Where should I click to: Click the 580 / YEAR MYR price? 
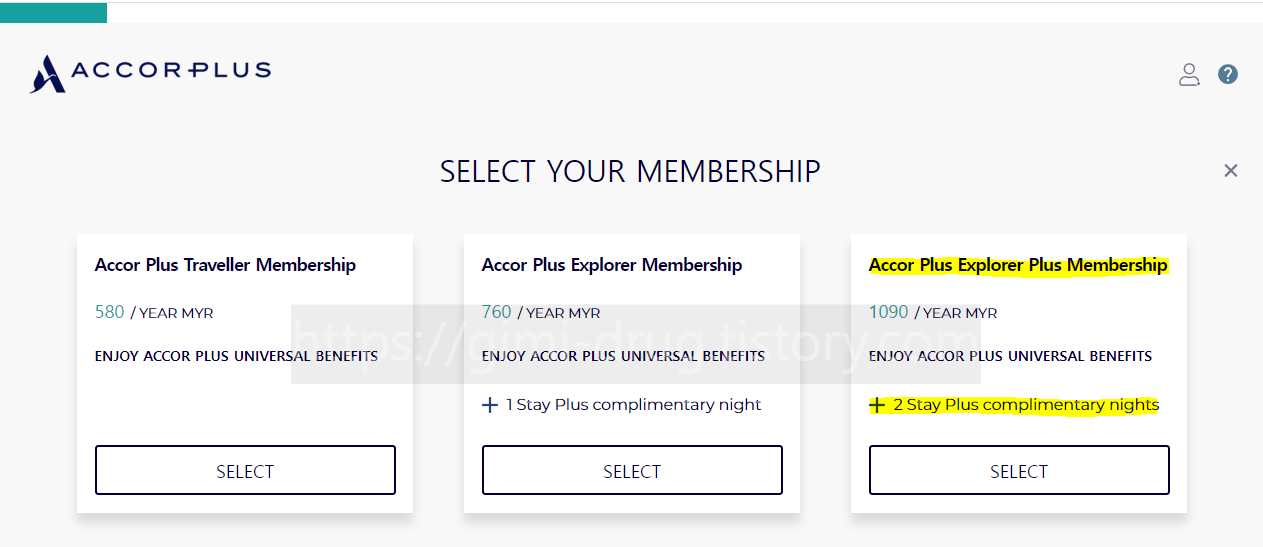pos(154,312)
